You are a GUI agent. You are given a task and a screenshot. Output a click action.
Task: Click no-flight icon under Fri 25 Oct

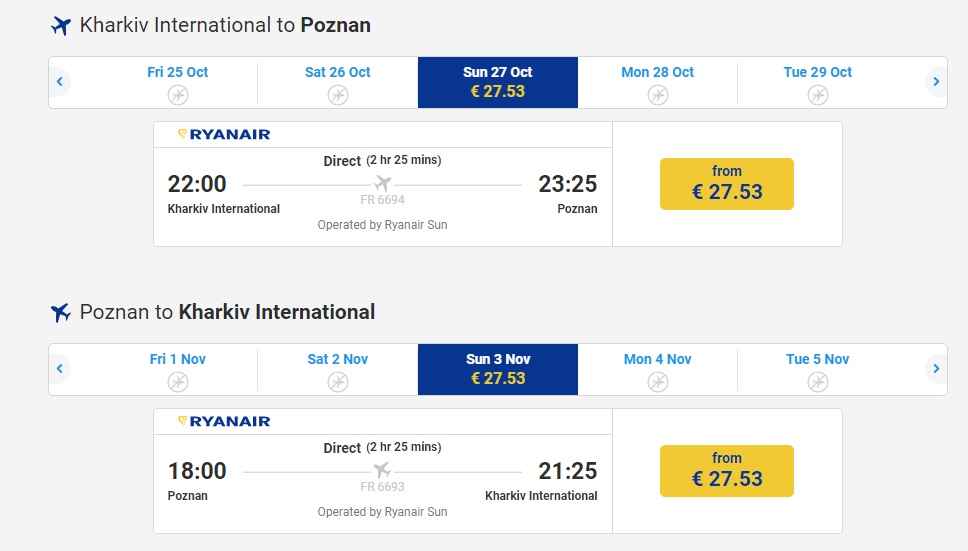[x=178, y=95]
